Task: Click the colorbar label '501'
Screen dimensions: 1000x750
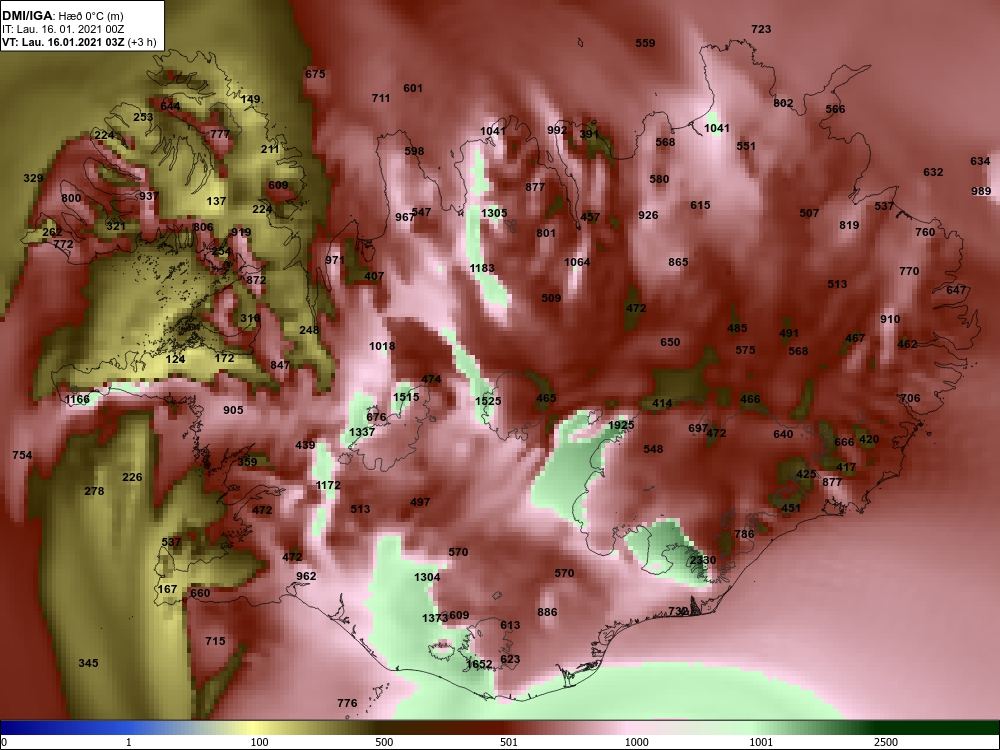Action: tap(509, 742)
